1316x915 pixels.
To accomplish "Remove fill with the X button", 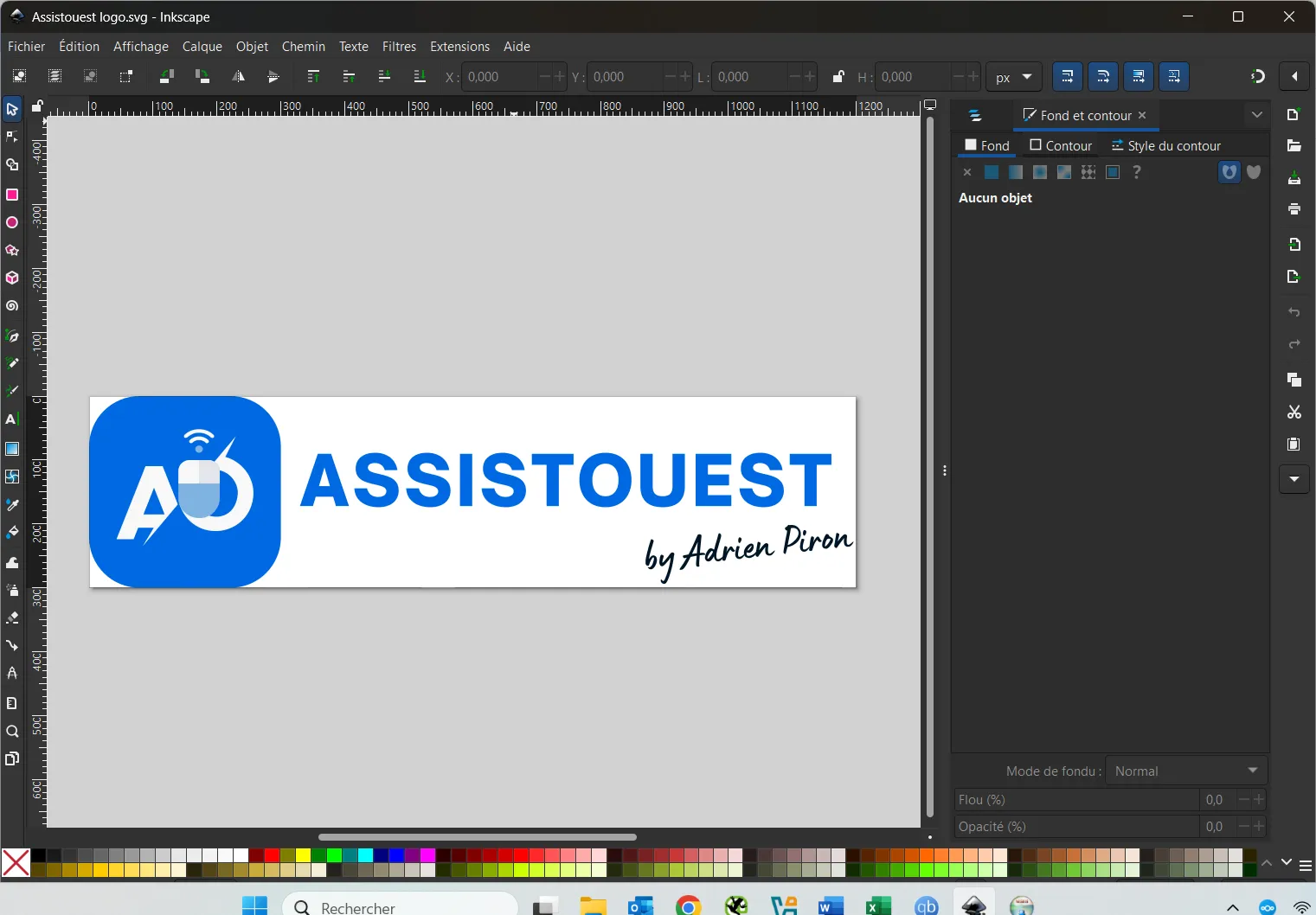I will [966, 172].
